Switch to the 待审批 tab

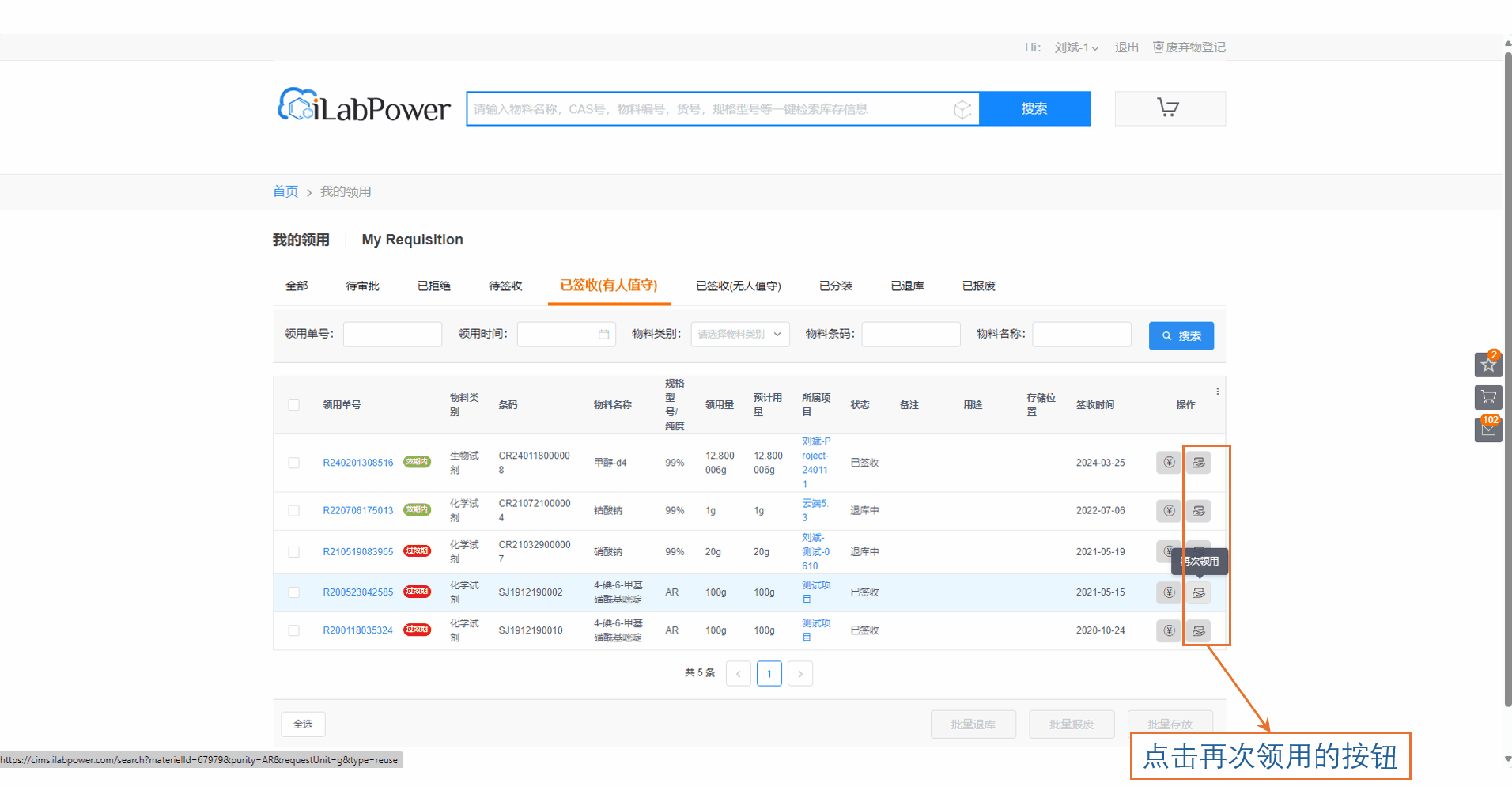tap(362, 286)
